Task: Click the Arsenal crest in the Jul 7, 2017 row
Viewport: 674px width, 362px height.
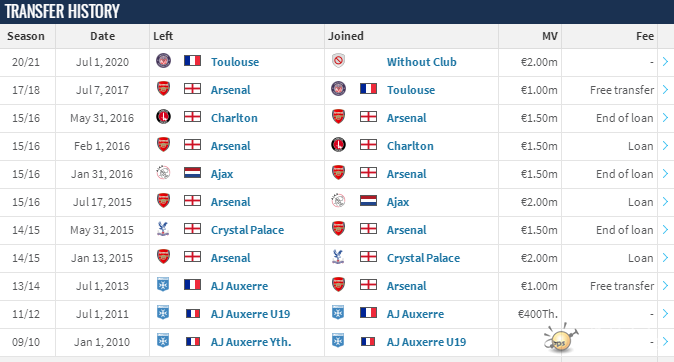Action: [x=163, y=89]
